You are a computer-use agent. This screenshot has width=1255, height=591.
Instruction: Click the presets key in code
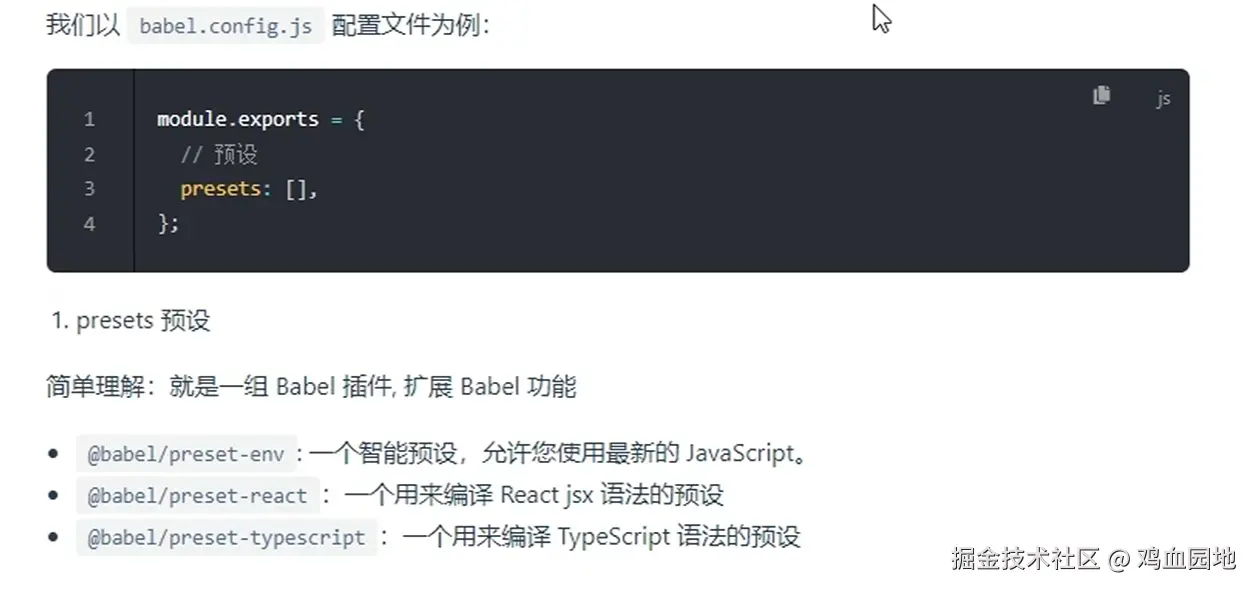coord(219,189)
